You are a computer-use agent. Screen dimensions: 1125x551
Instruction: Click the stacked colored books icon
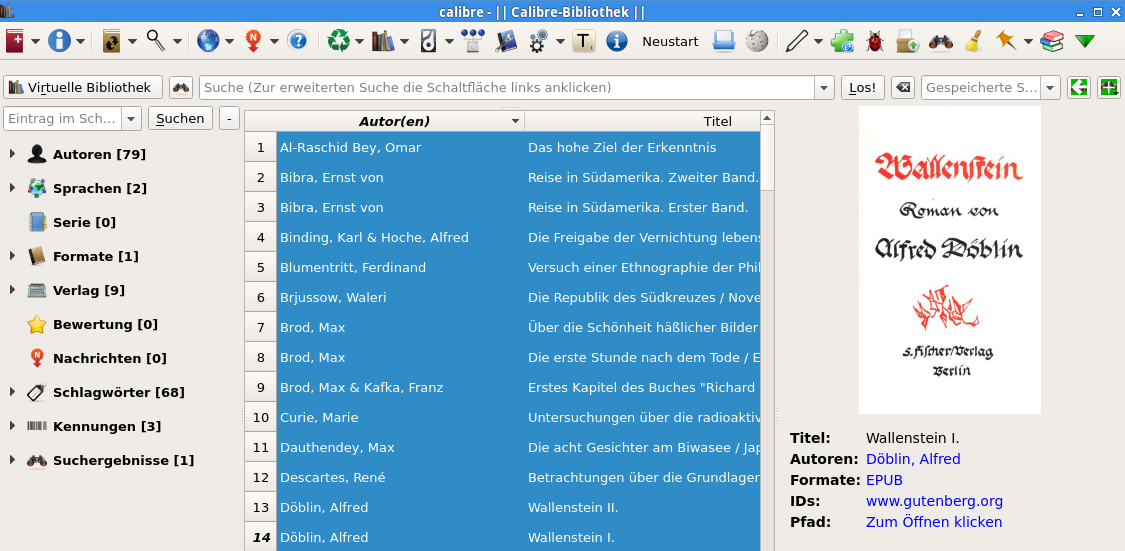pos(1053,41)
